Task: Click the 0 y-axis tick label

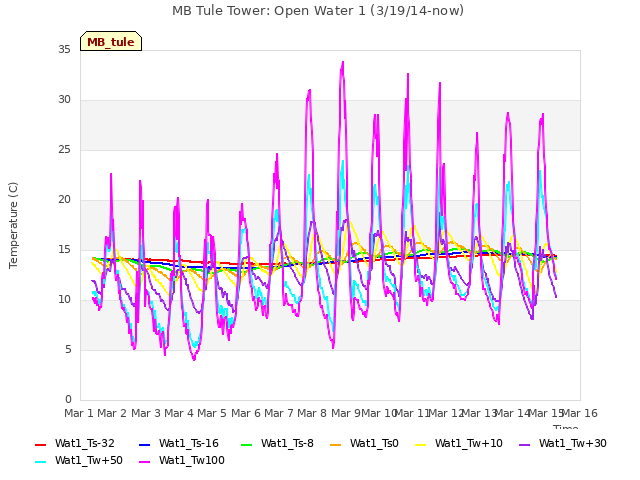Action: [68, 400]
